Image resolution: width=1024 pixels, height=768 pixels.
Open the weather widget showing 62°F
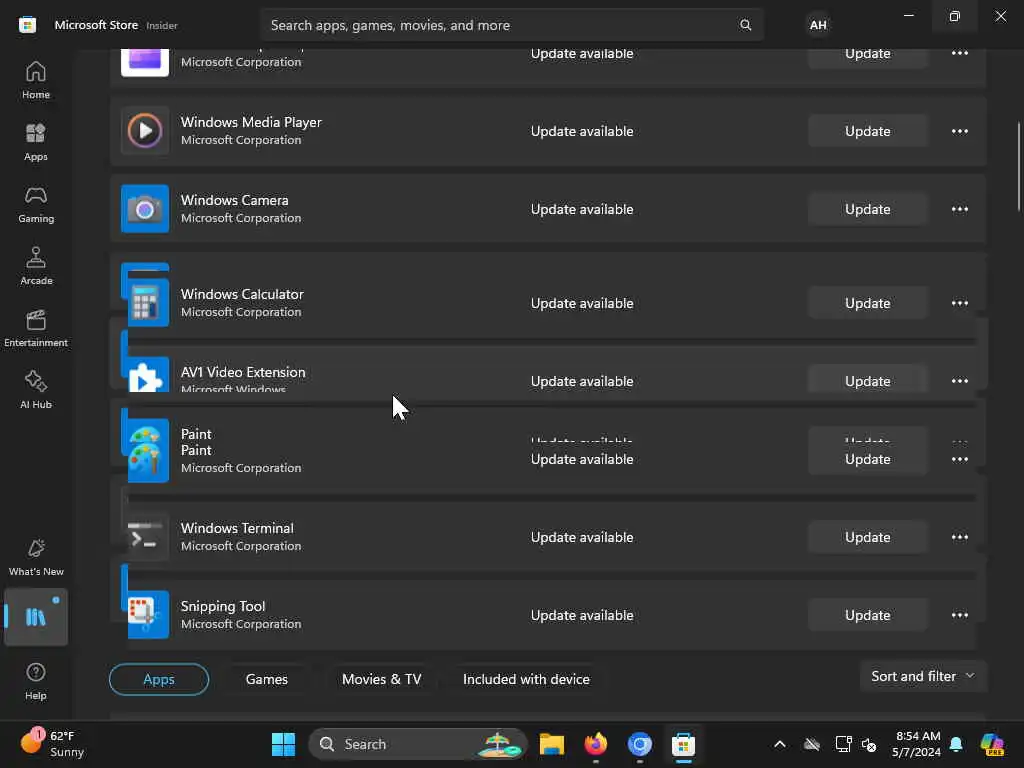coord(52,743)
